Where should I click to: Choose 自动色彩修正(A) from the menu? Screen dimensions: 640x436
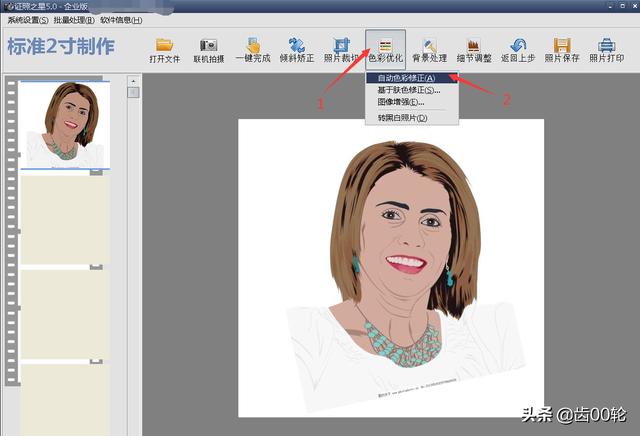(x=406, y=78)
